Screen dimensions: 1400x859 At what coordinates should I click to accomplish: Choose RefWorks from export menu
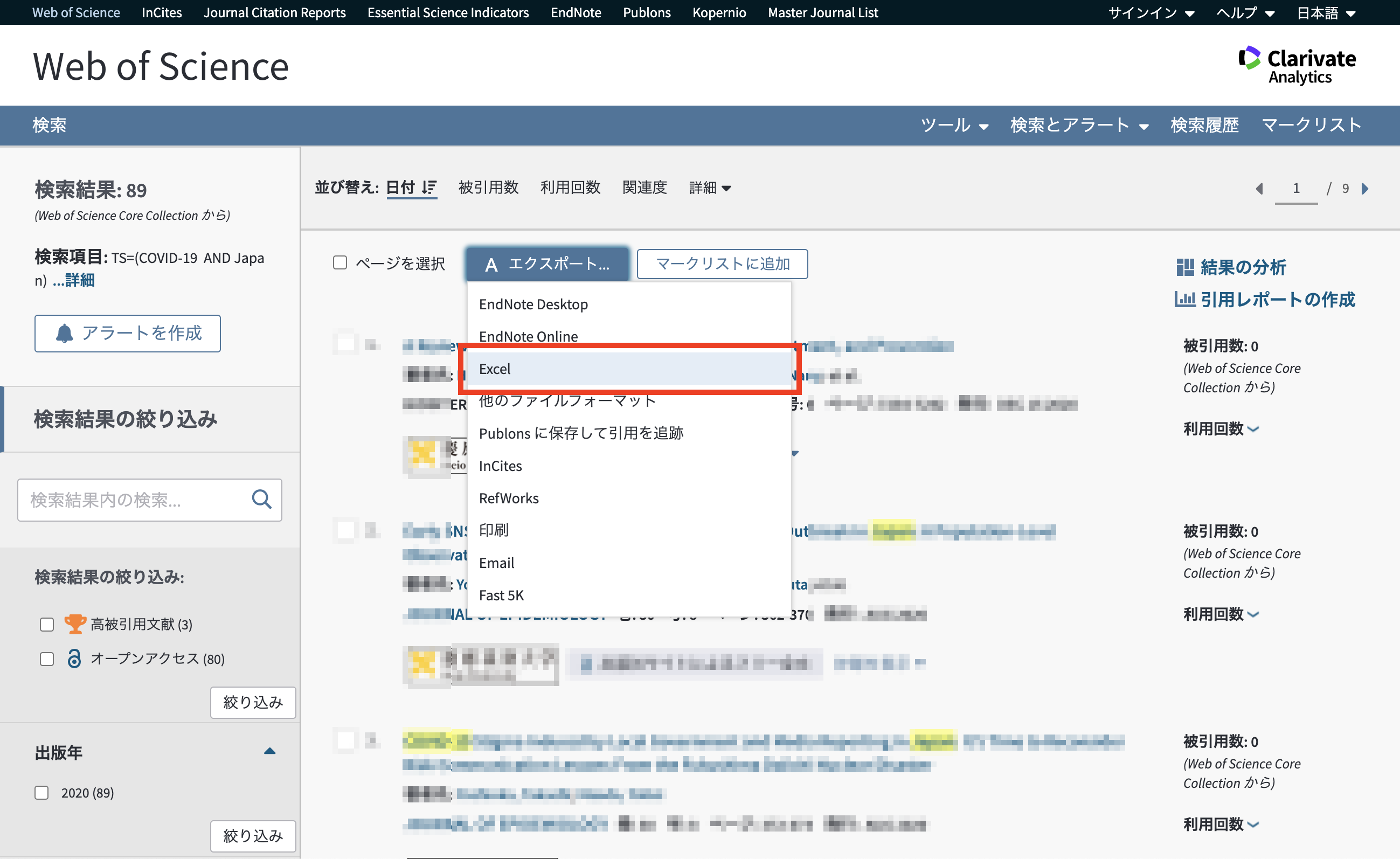pos(629,498)
